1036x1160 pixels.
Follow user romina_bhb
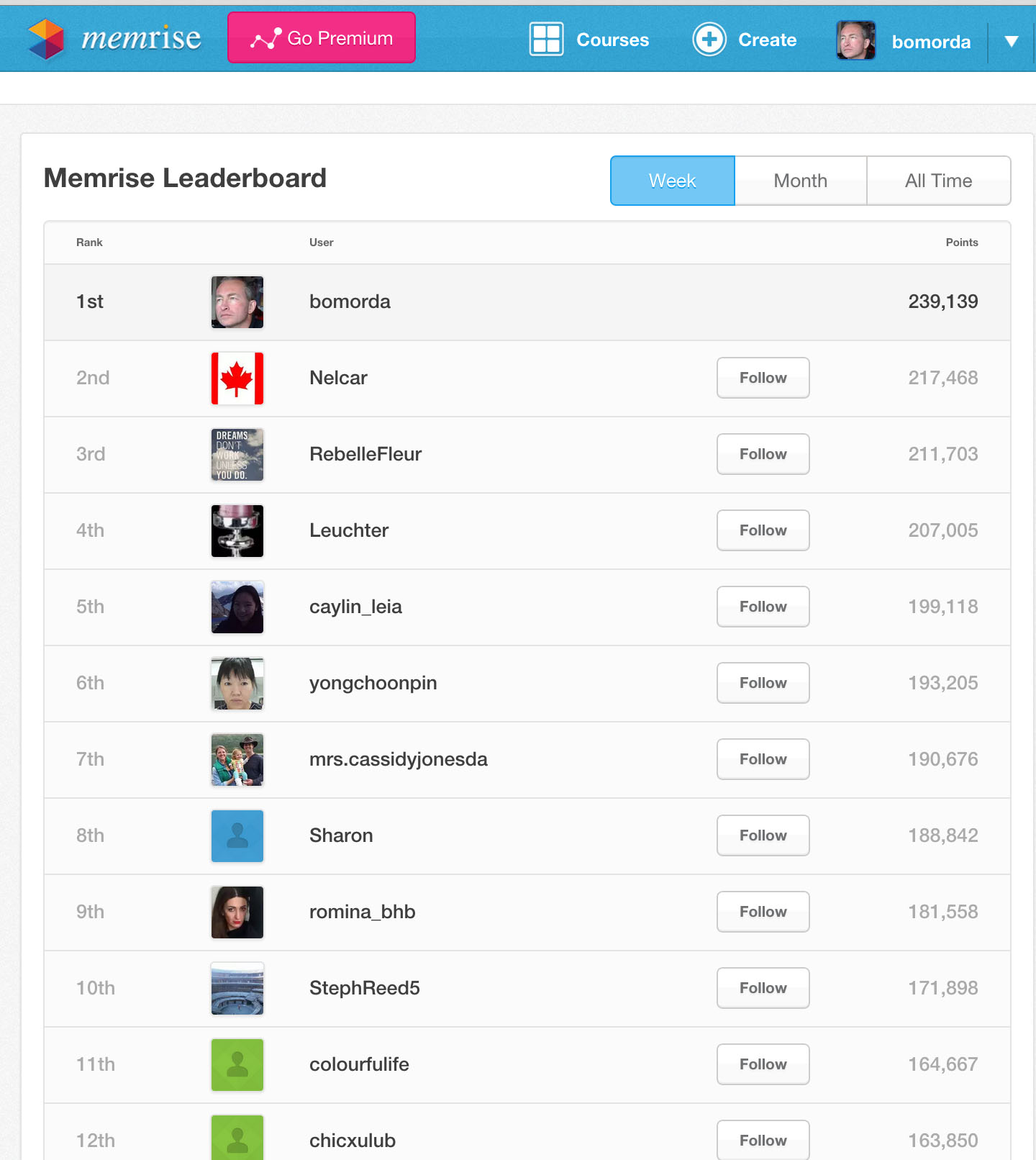763,912
